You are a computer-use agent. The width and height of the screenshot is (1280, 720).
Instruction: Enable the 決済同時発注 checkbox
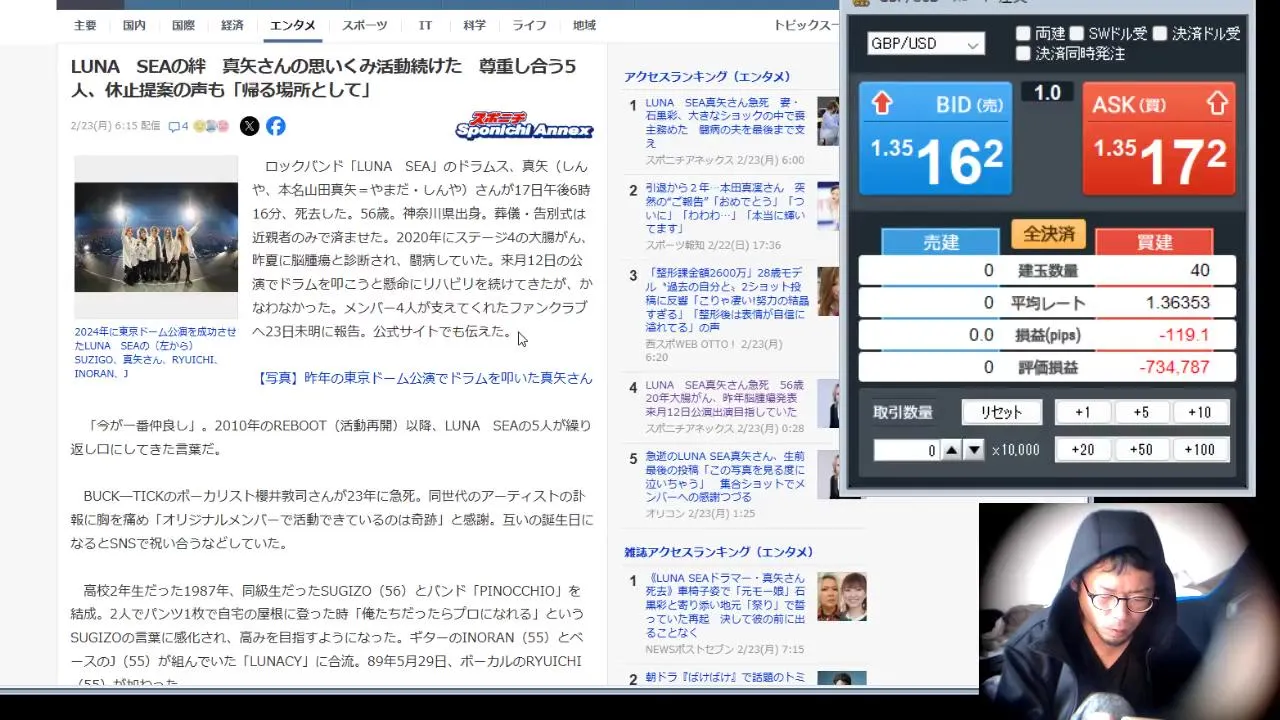coord(1023,53)
